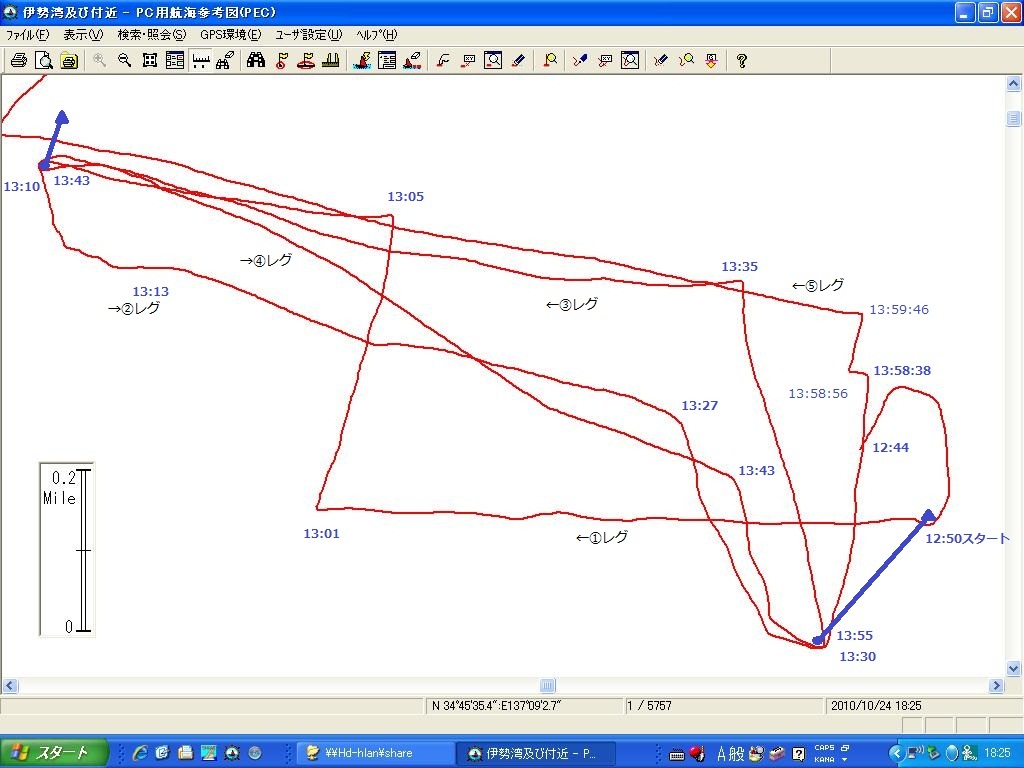The width and height of the screenshot is (1024, 768).
Task: Click the curved route line icon
Action: click(443, 61)
